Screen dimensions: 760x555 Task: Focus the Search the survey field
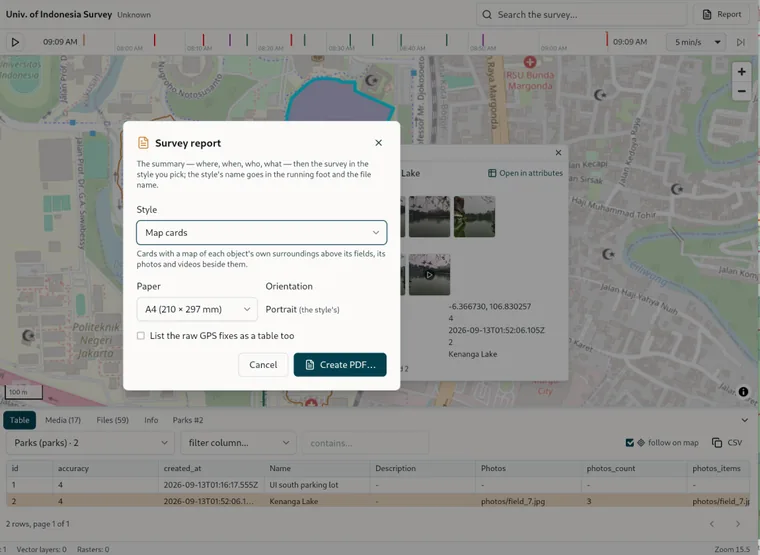point(582,15)
